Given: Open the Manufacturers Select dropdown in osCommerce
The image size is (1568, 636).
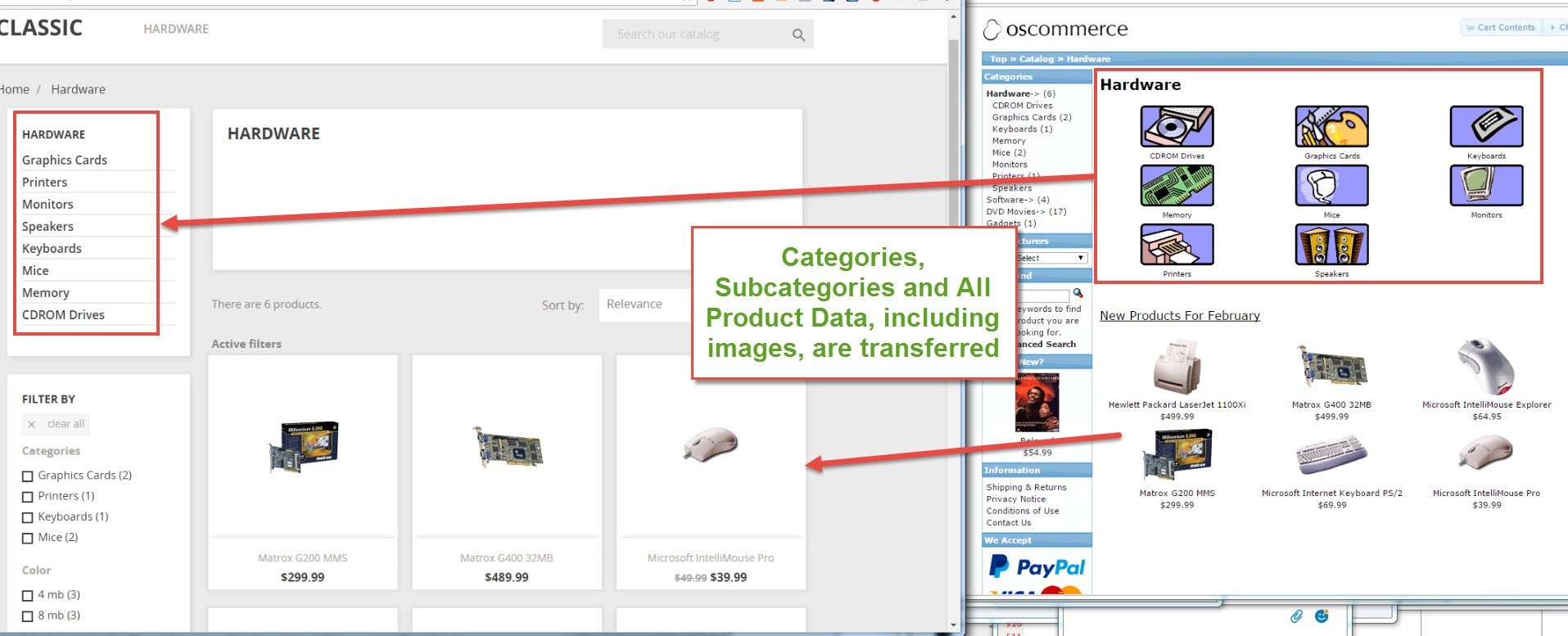Looking at the screenshot, I should click(1051, 258).
